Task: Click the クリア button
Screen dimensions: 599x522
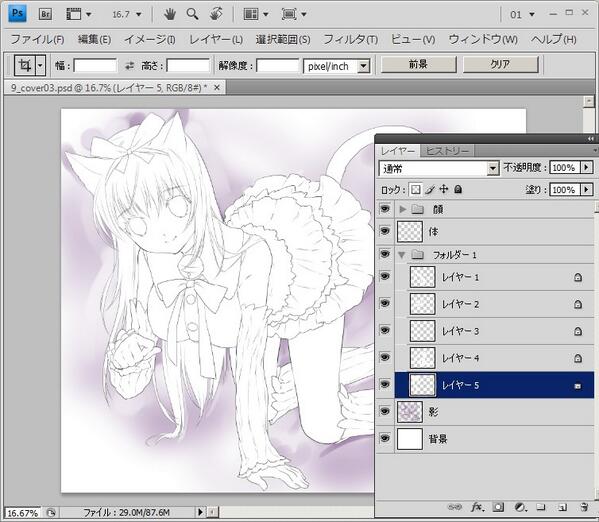Action: click(500, 64)
